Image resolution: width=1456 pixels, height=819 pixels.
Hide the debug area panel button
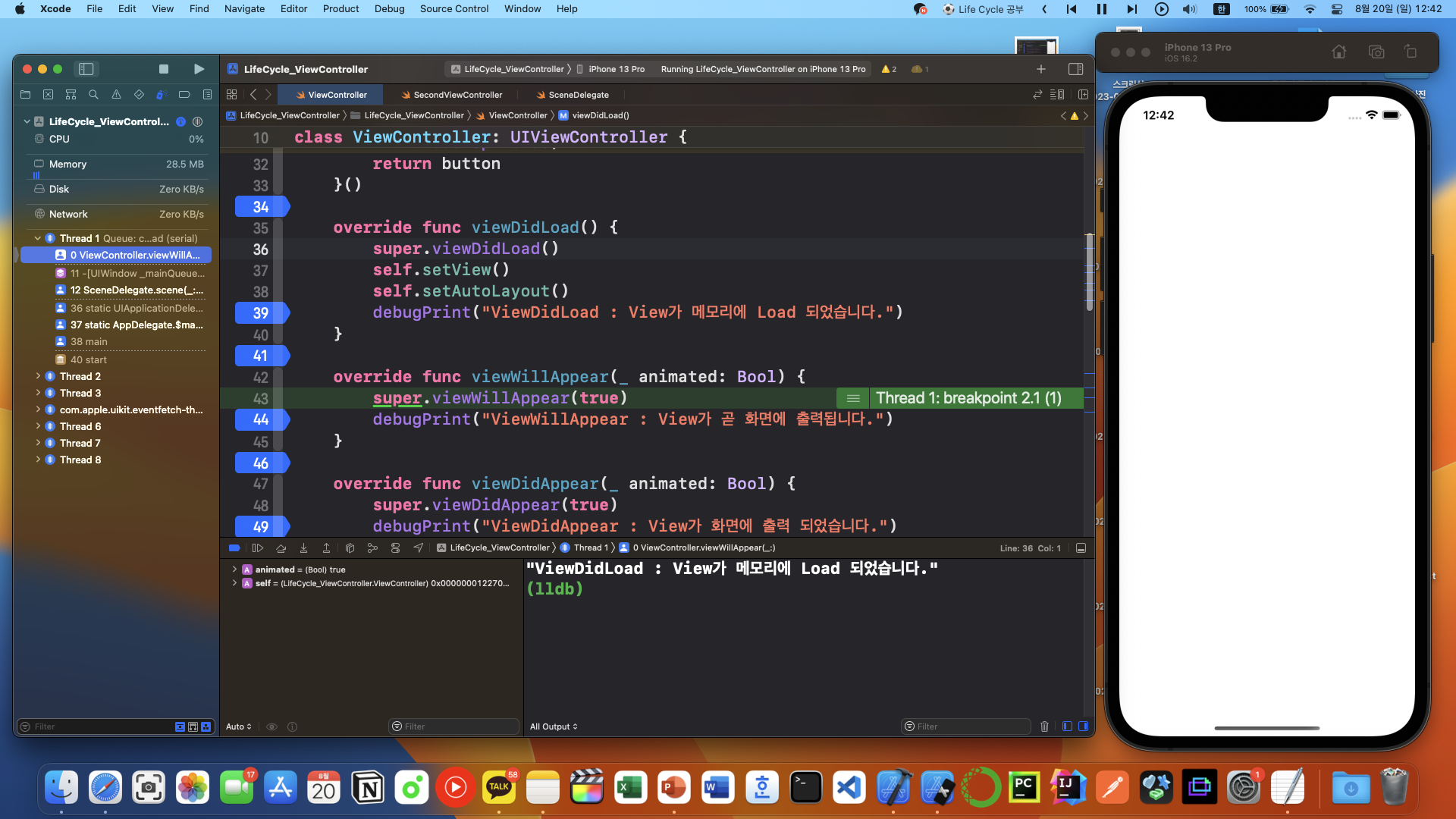[x=1081, y=548]
